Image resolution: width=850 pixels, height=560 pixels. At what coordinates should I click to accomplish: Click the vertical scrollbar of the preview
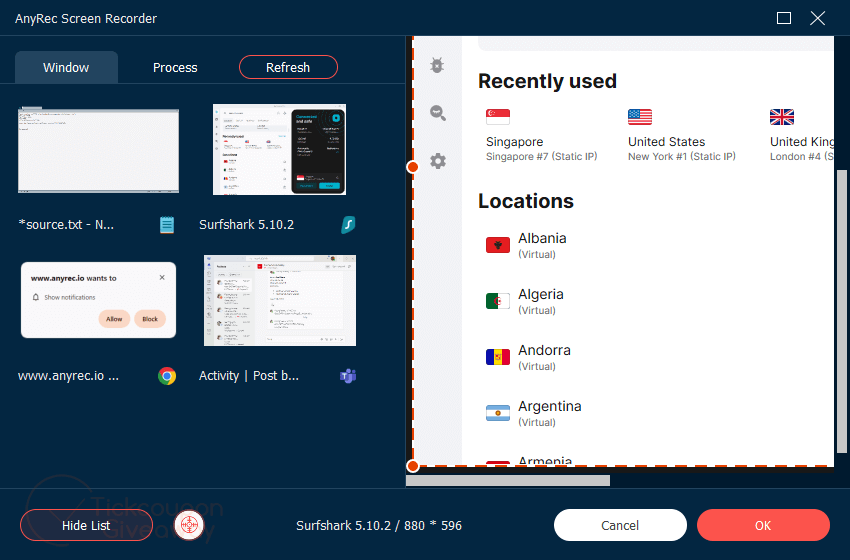point(841,311)
